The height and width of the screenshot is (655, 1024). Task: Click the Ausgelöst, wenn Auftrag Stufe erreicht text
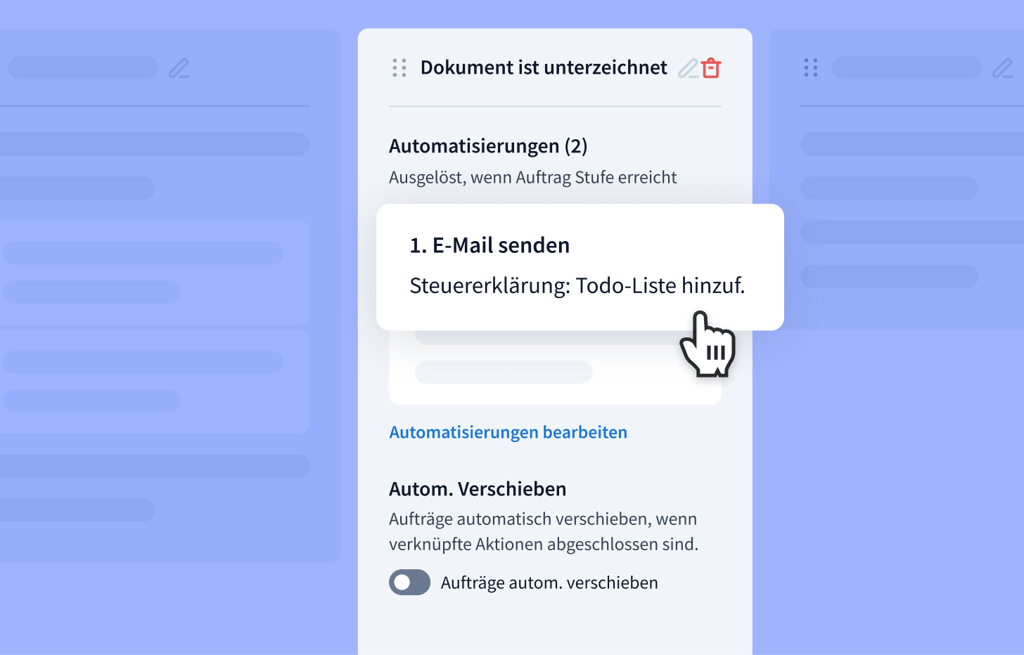point(532,178)
